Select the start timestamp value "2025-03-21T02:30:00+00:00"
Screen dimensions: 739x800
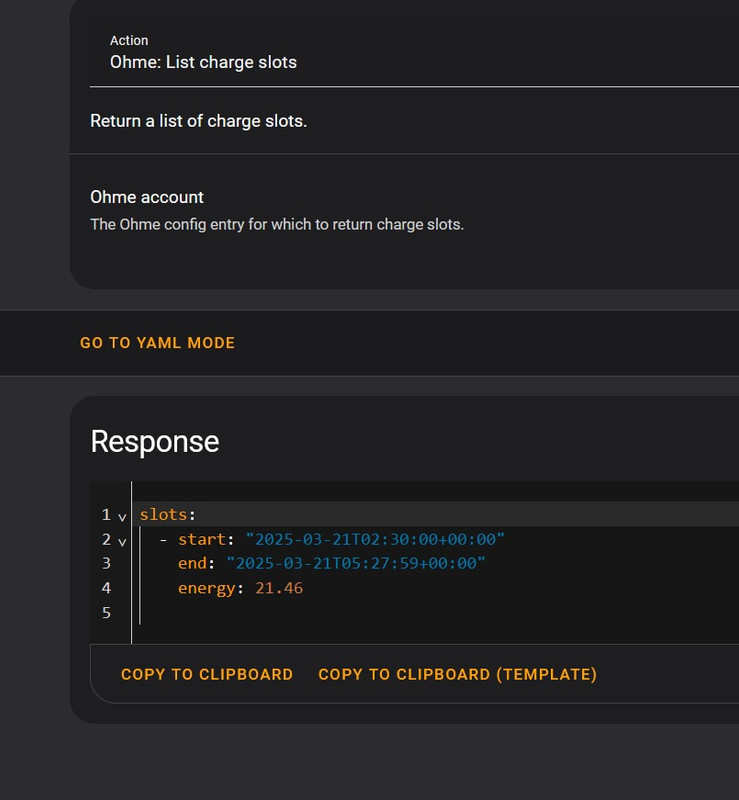tap(375, 539)
